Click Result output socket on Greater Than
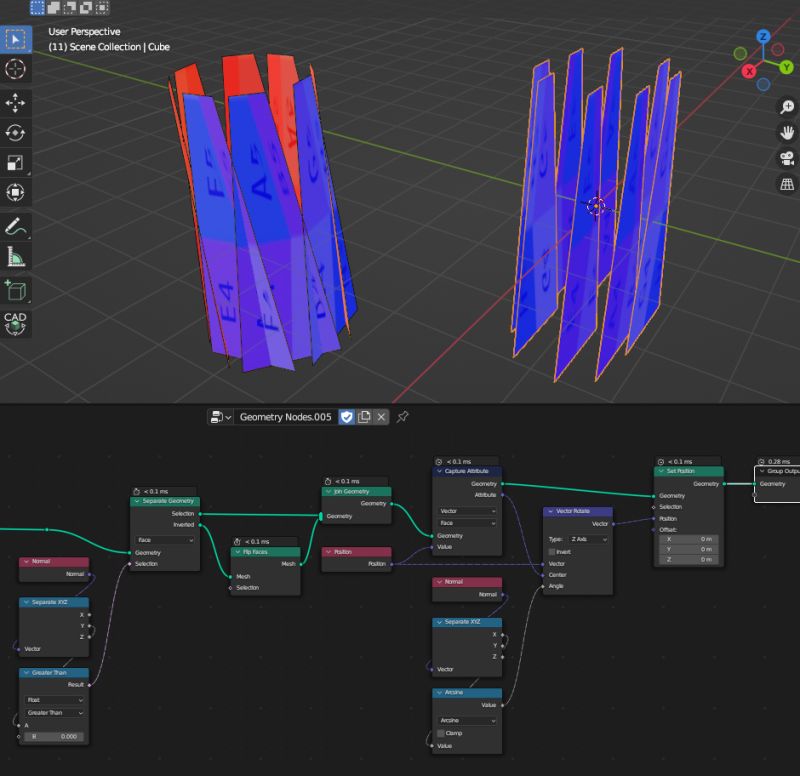Screen dimensions: 800x776 pos(89,685)
